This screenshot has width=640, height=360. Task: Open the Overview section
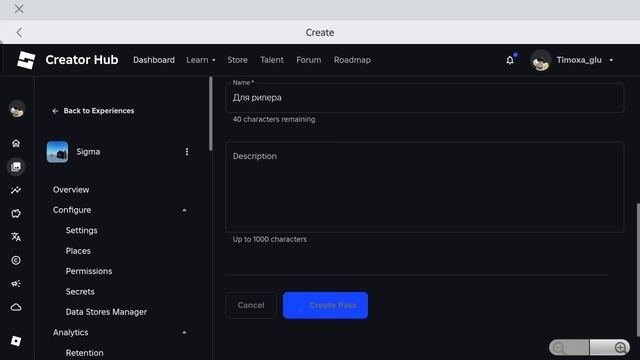pos(71,190)
